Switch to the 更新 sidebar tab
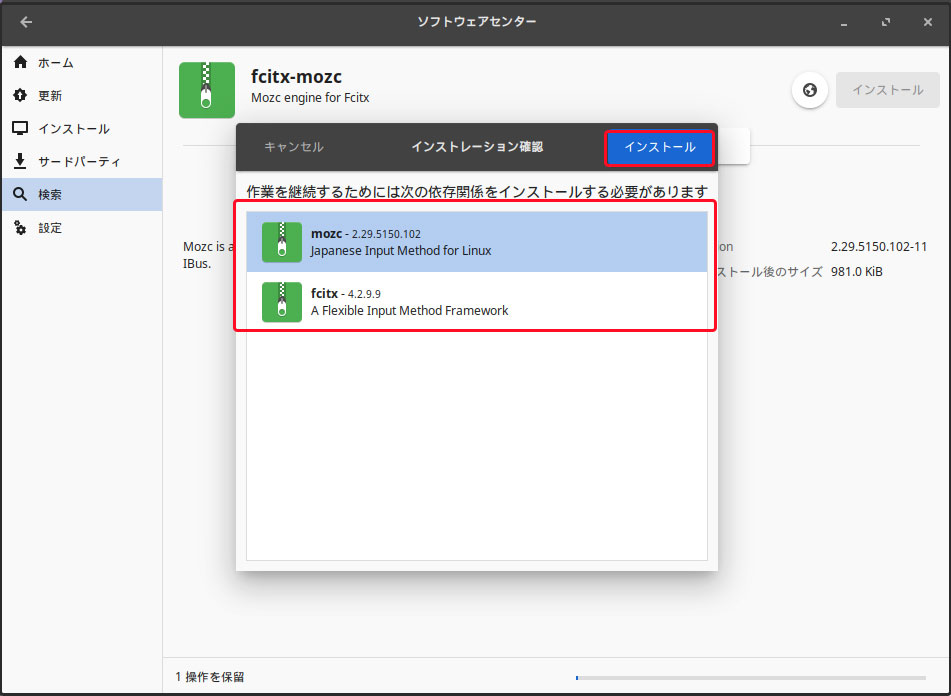 (50, 96)
